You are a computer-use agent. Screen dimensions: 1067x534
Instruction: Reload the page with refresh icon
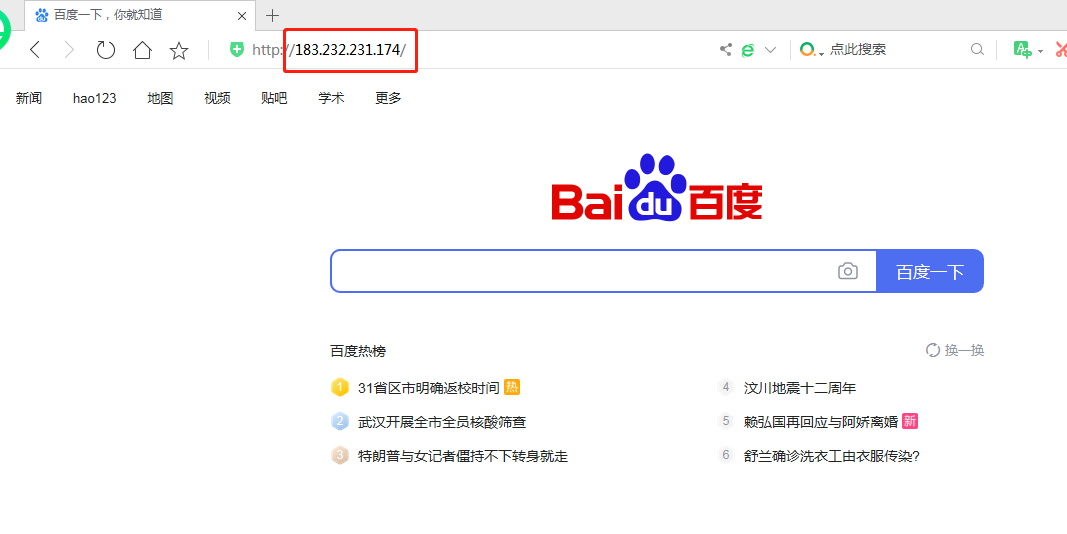[105, 50]
